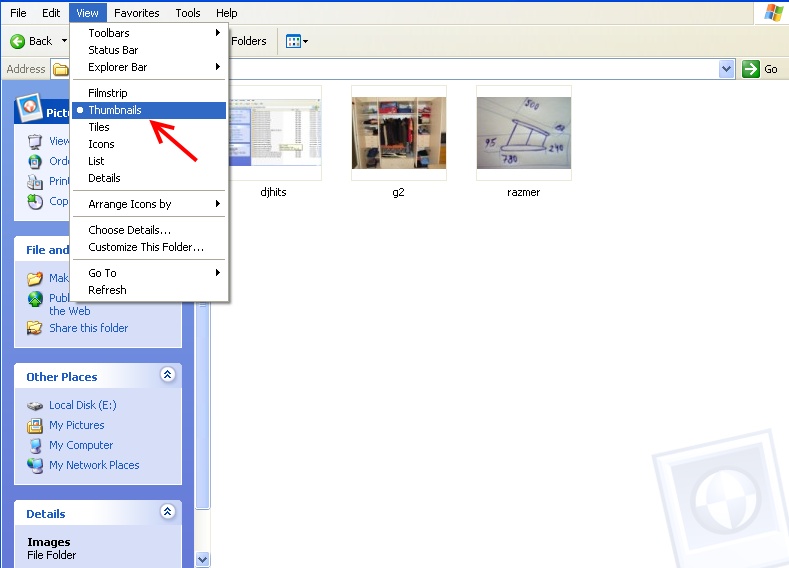Click the green Go arrow button
The height and width of the screenshot is (568, 789).
(751, 69)
